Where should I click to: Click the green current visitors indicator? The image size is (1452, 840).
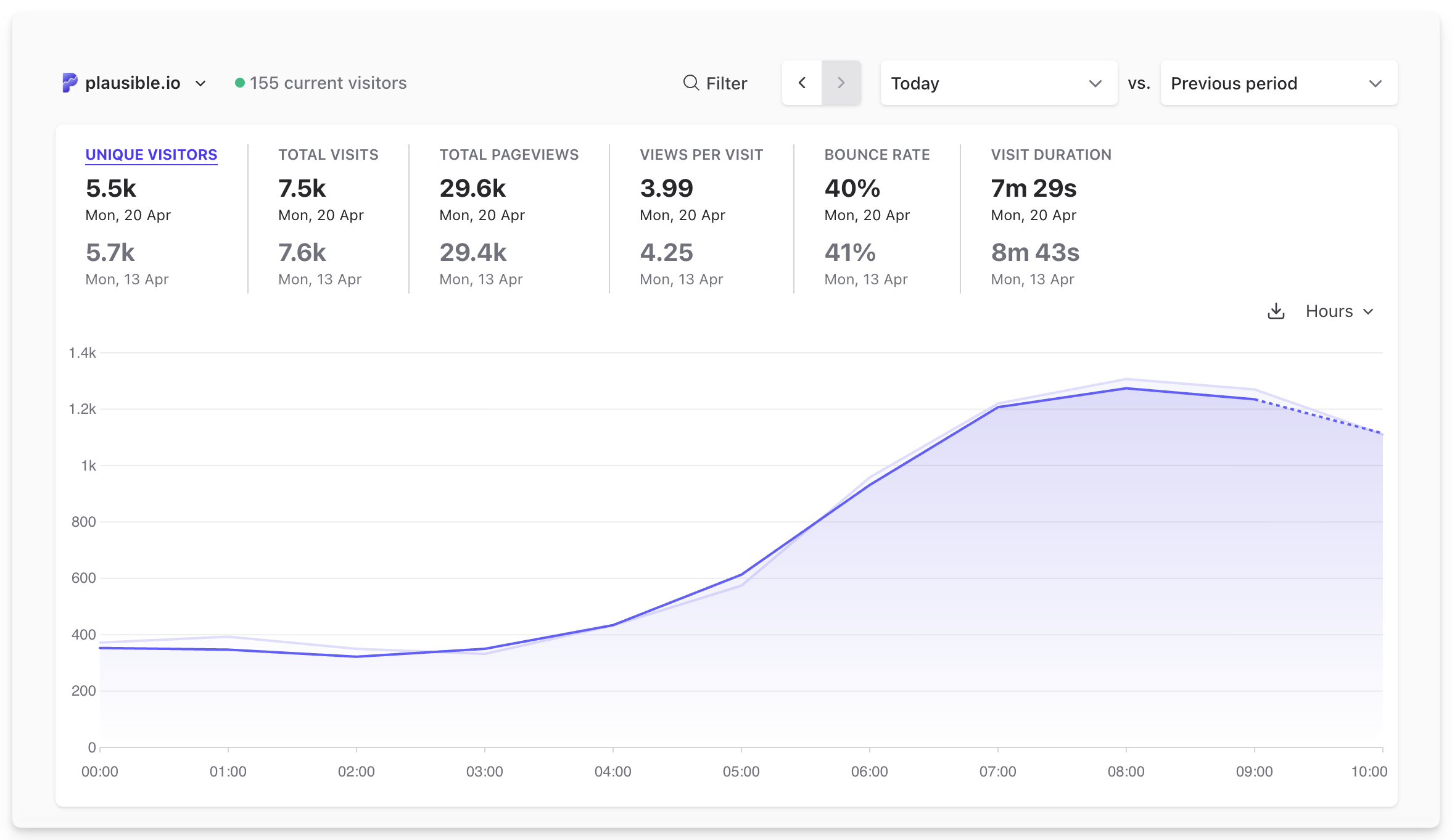point(240,83)
